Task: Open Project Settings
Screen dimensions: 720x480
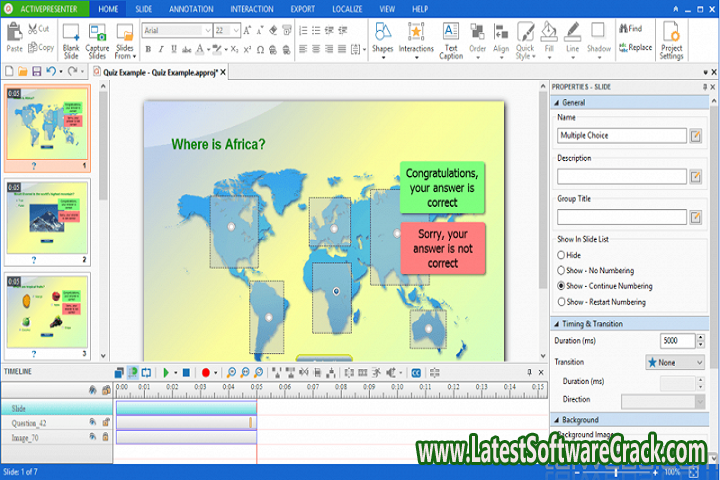Action: click(x=671, y=35)
